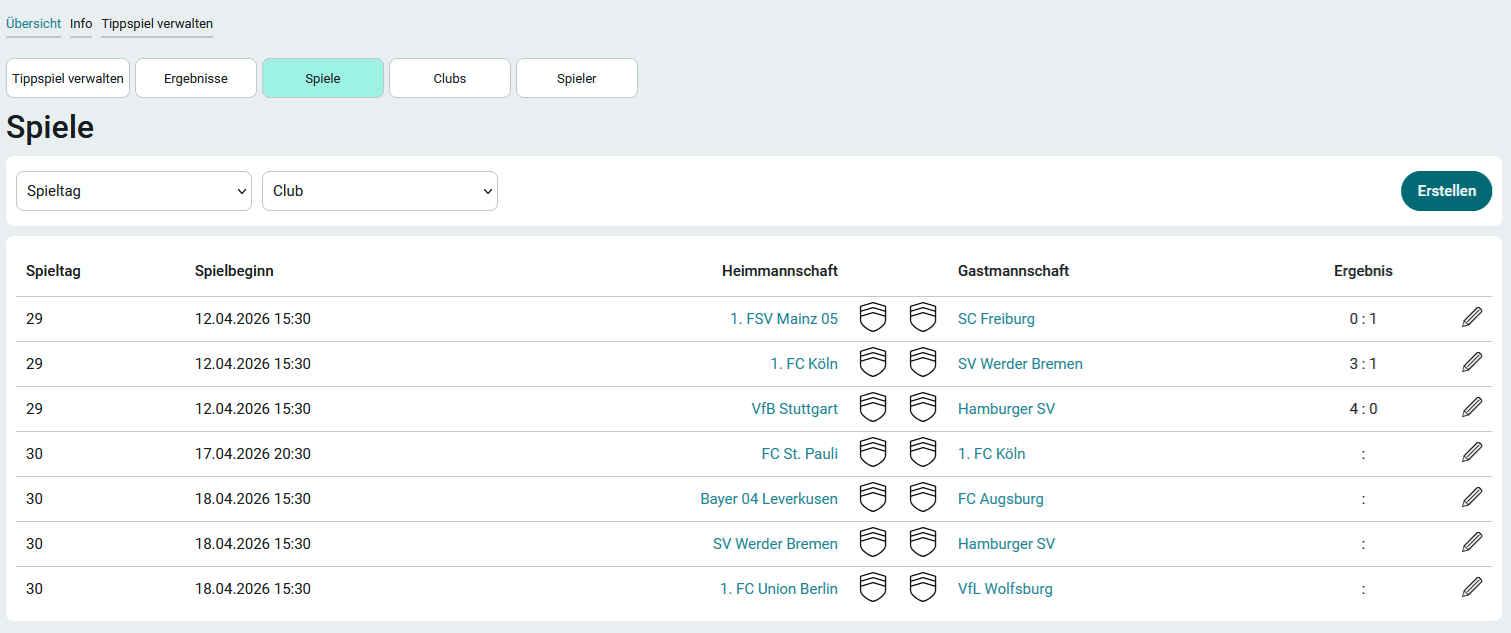The height and width of the screenshot is (633, 1511).
Task: Edit the VfB Stuttgart vs Hamburger SV match
Action: click(1472, 408)
